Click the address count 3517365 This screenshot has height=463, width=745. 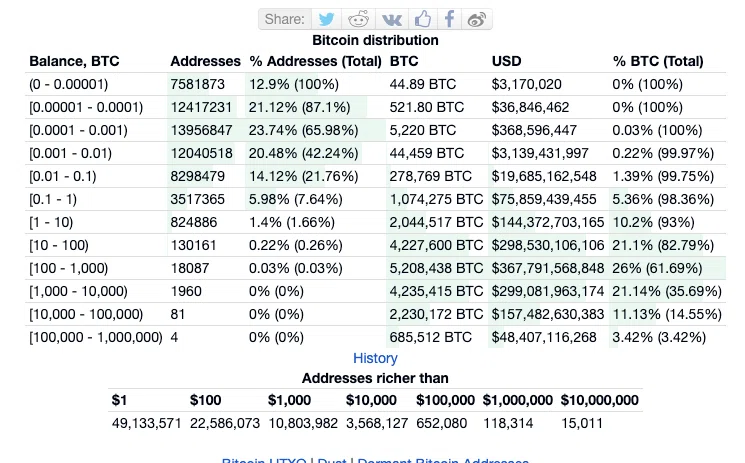[198, 199]
